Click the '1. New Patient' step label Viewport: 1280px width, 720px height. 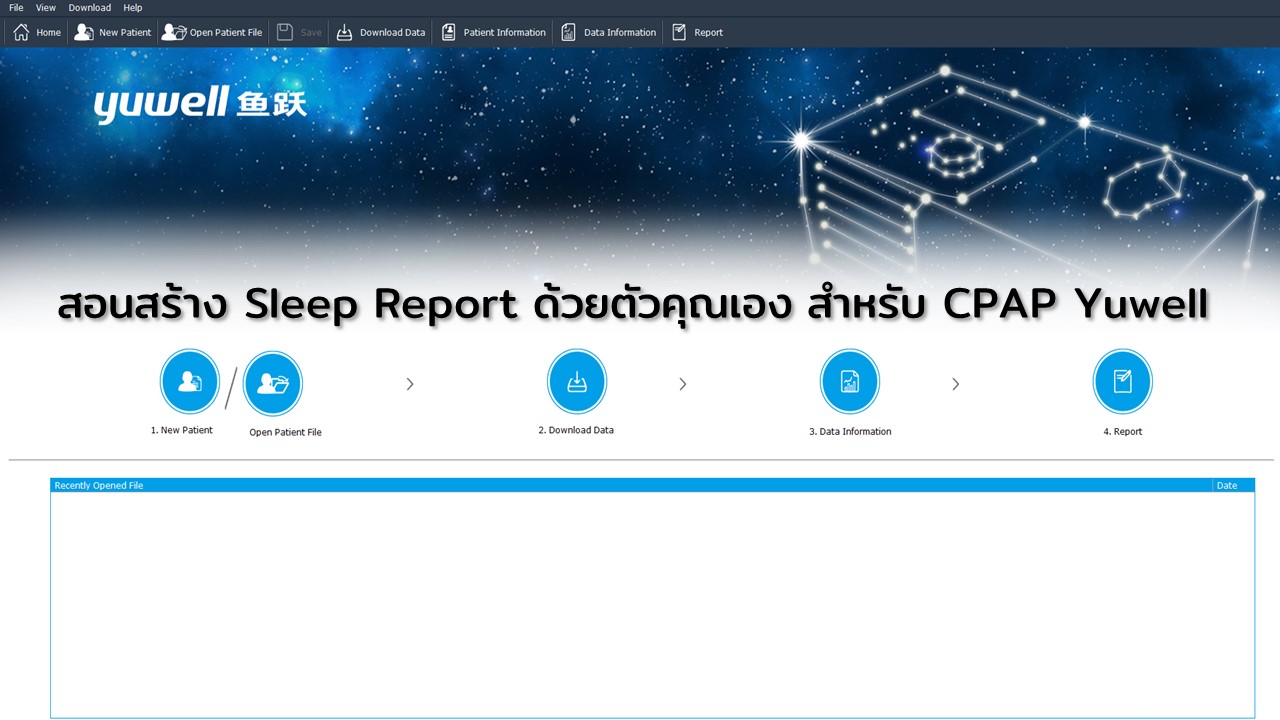182,430
